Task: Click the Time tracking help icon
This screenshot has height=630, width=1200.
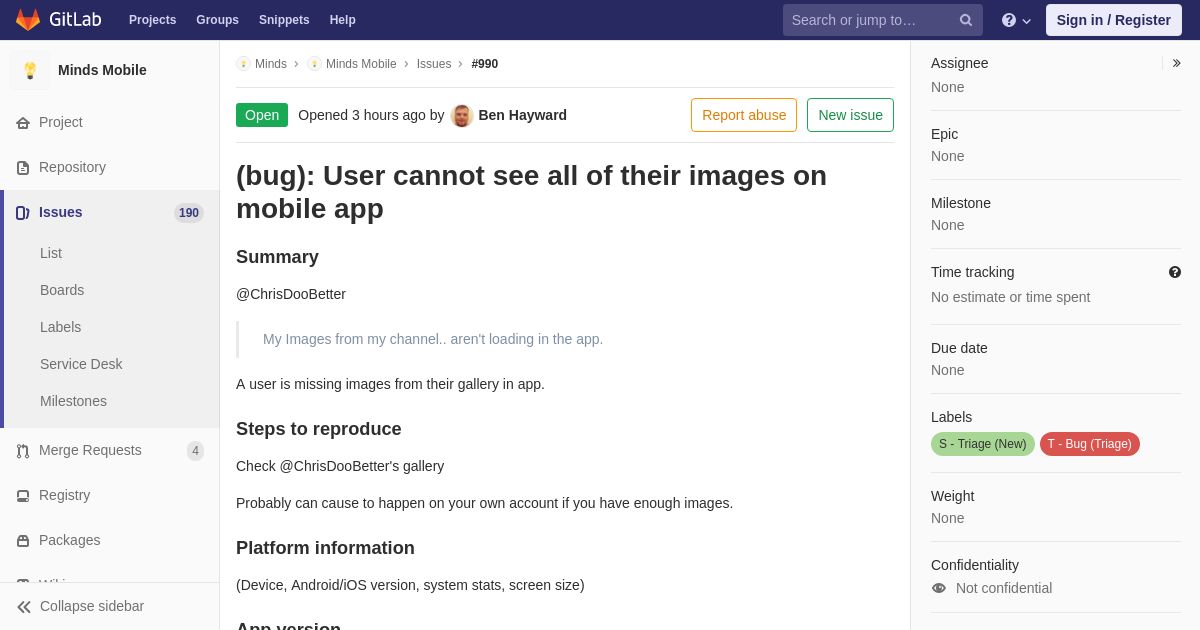Action: pos(1175,272)
